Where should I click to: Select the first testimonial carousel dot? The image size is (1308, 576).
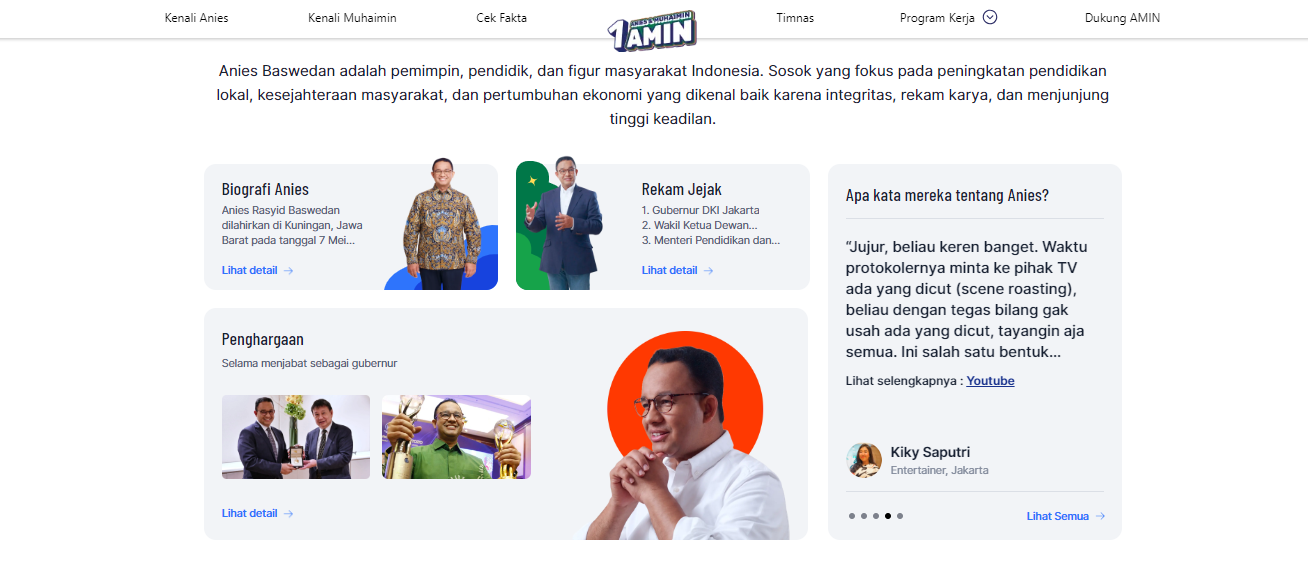(852, 516)
